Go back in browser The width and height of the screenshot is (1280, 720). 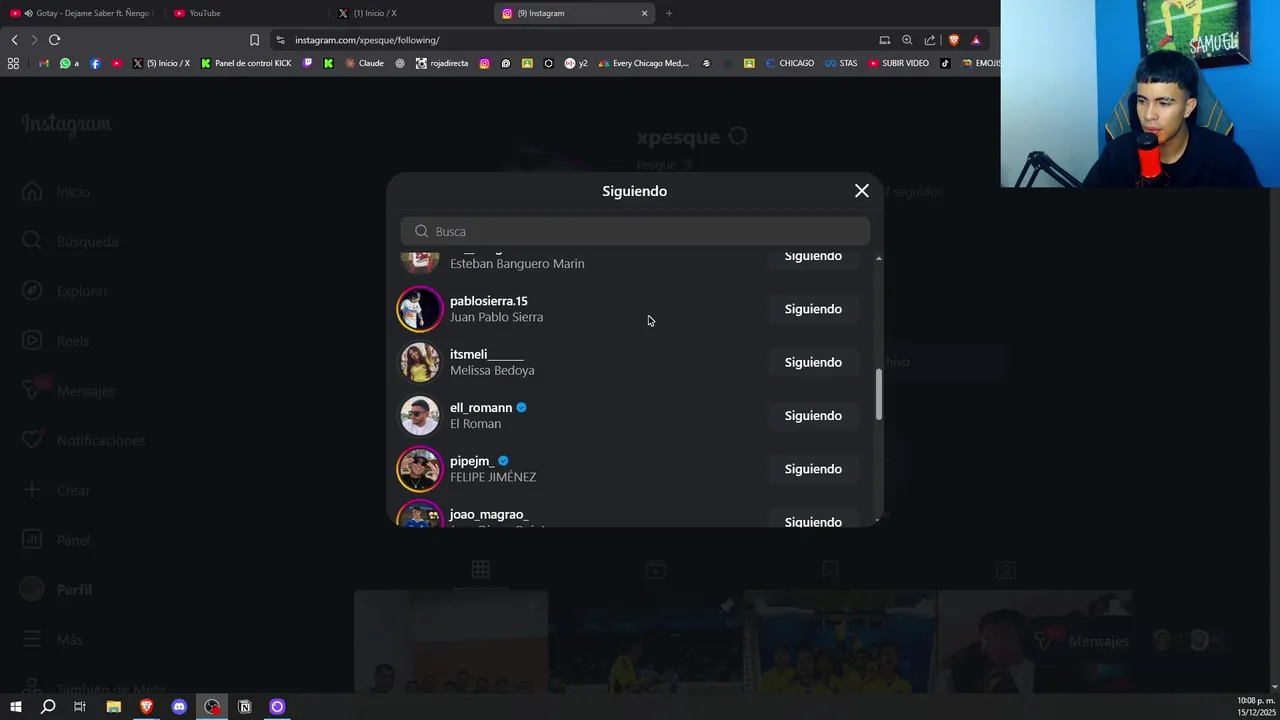tap(14, 40)
